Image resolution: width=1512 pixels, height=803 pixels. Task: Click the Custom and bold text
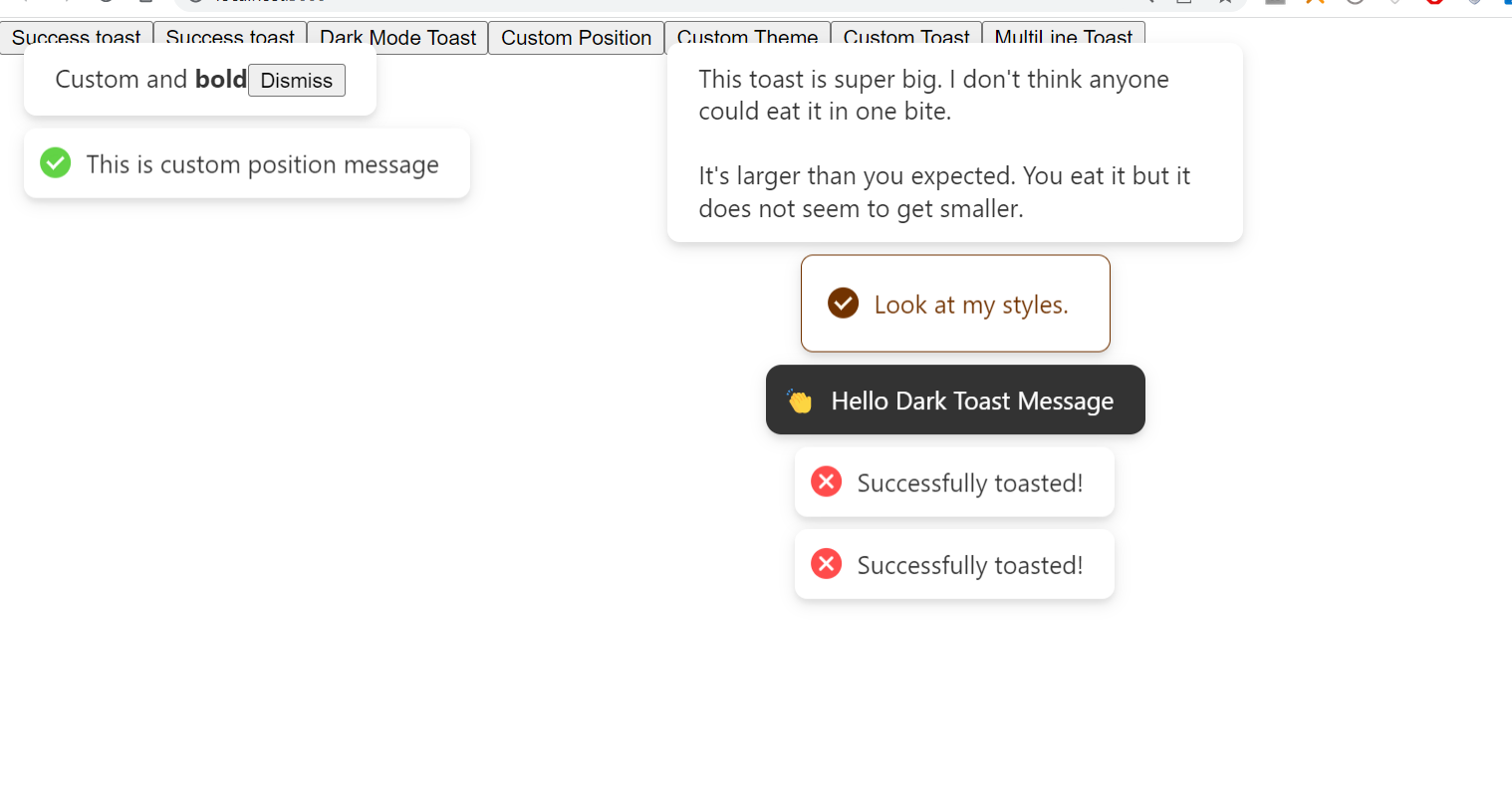click(x=150, y=79)
